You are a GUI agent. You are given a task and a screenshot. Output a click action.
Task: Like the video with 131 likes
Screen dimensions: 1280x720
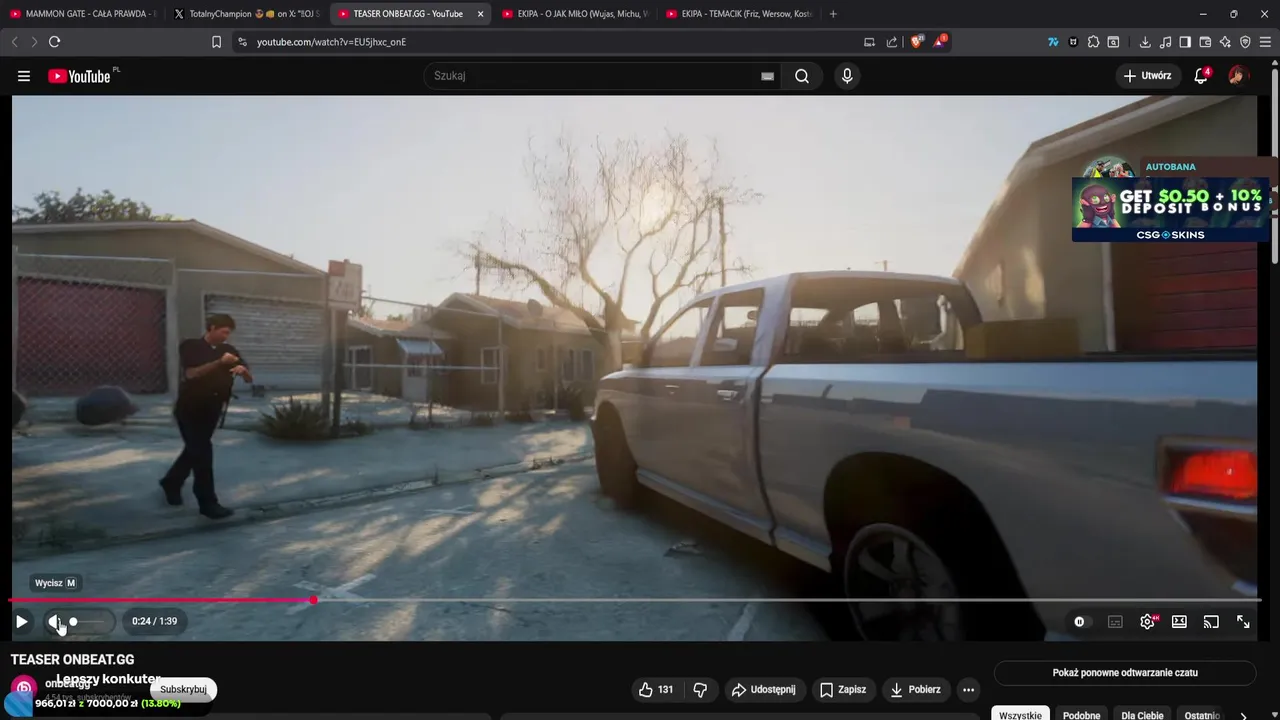click(656, 689)
